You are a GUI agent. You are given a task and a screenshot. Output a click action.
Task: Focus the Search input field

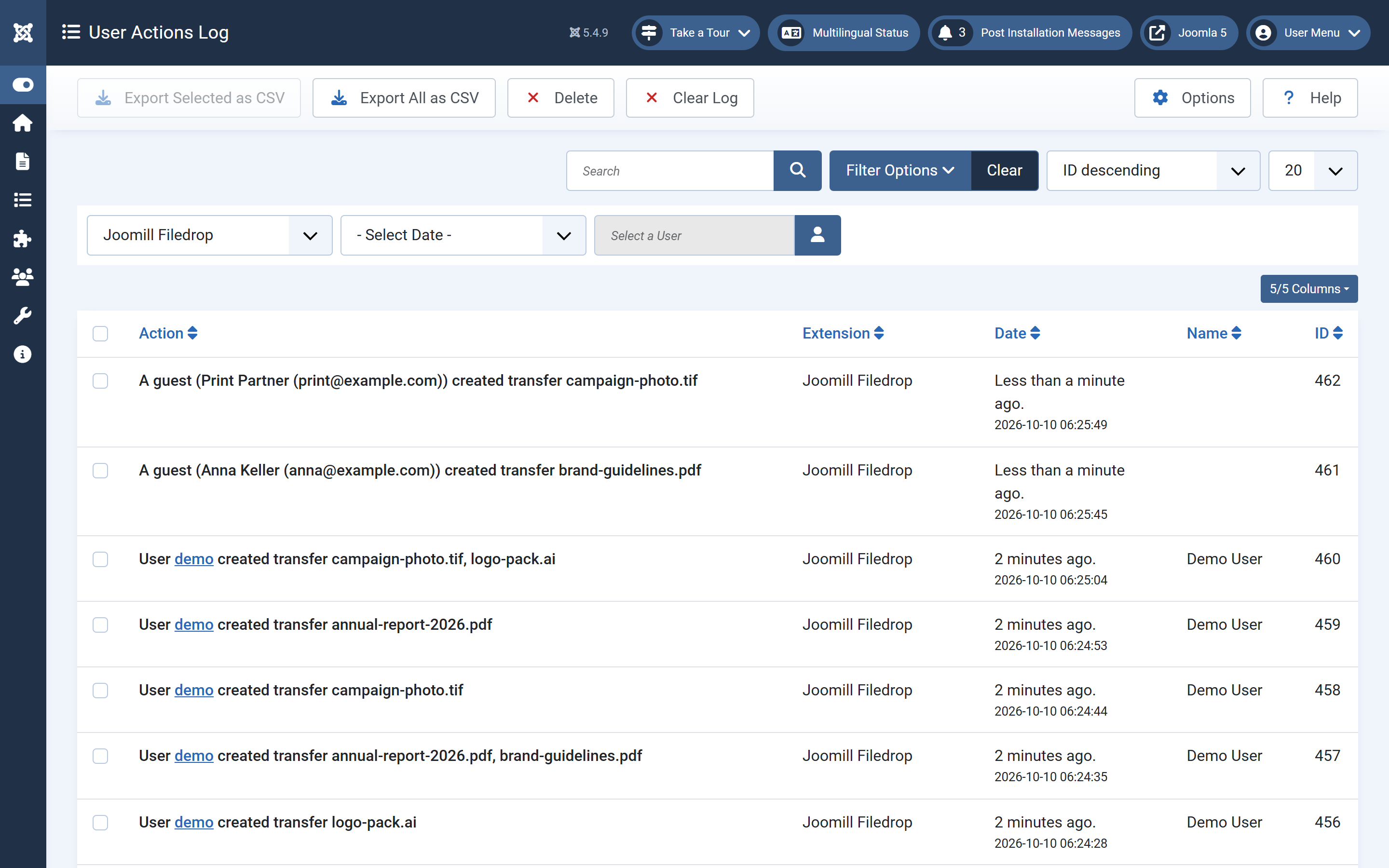(x=670, y=171)
